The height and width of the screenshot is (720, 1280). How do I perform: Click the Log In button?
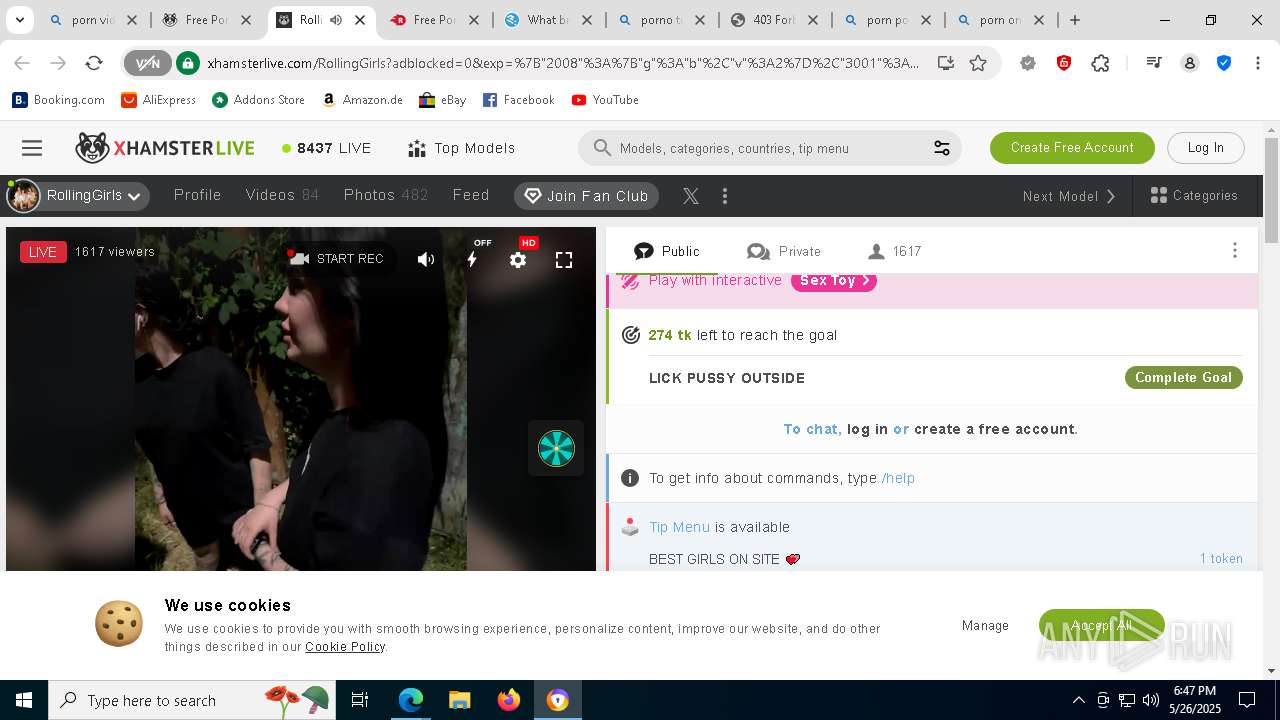(1205, 148)
